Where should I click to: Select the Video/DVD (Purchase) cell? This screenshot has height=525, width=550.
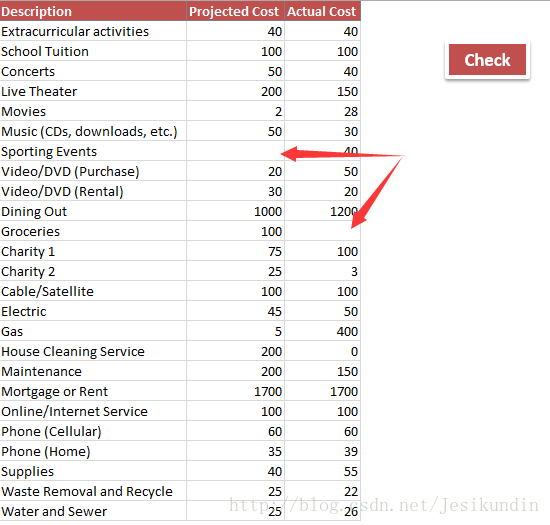93,171
